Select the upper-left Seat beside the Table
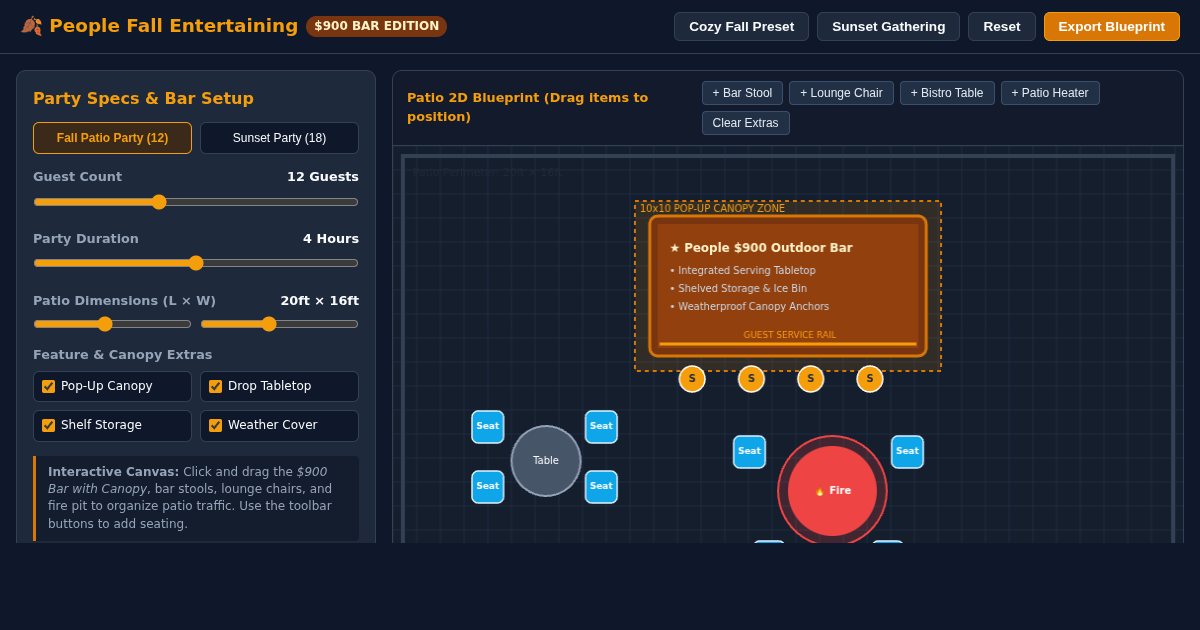The image size is (1200, 630). pyautogui.click(x=488, y=427)
